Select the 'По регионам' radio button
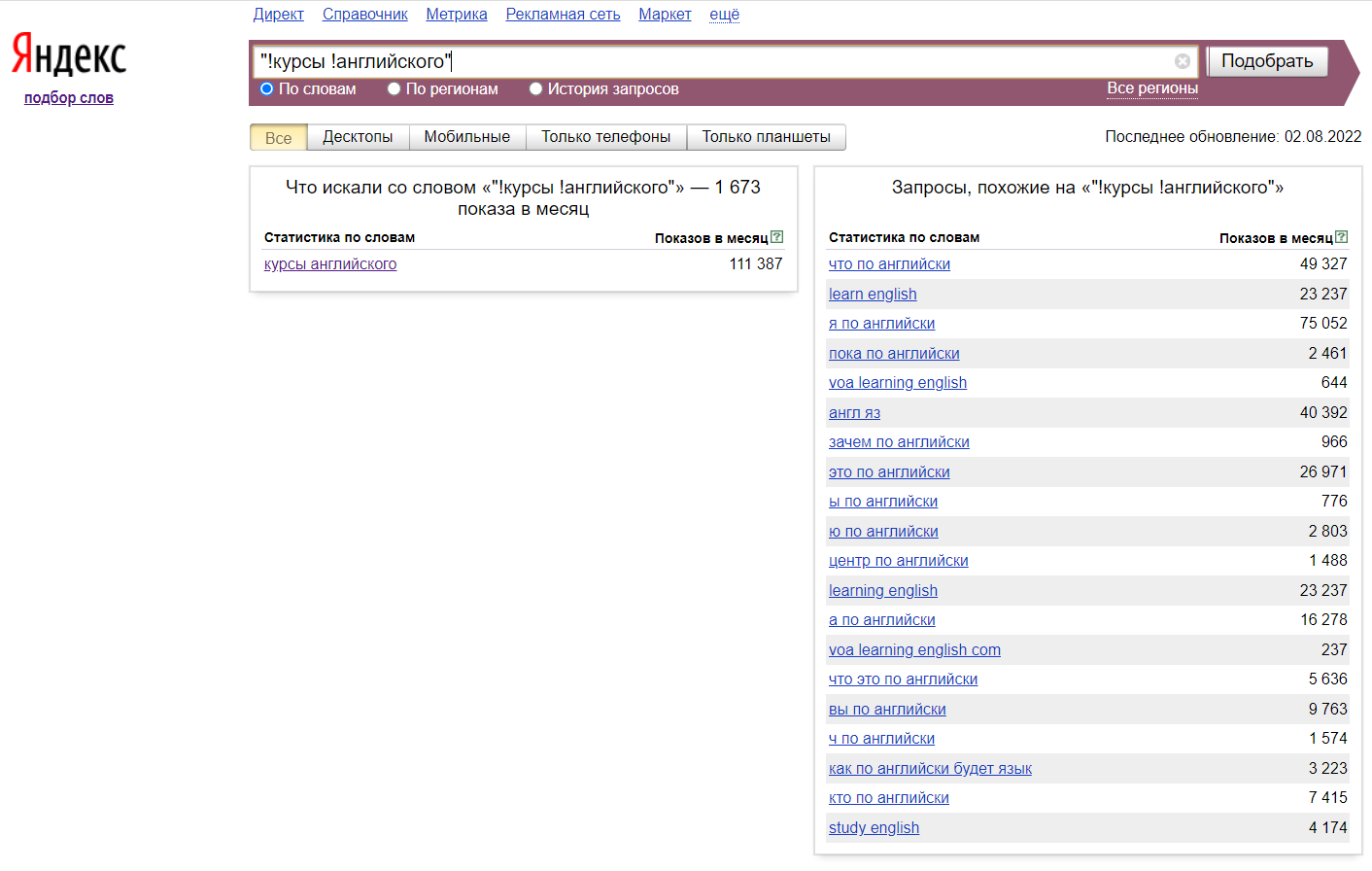 pyautogui.click(x=394, y=89)
